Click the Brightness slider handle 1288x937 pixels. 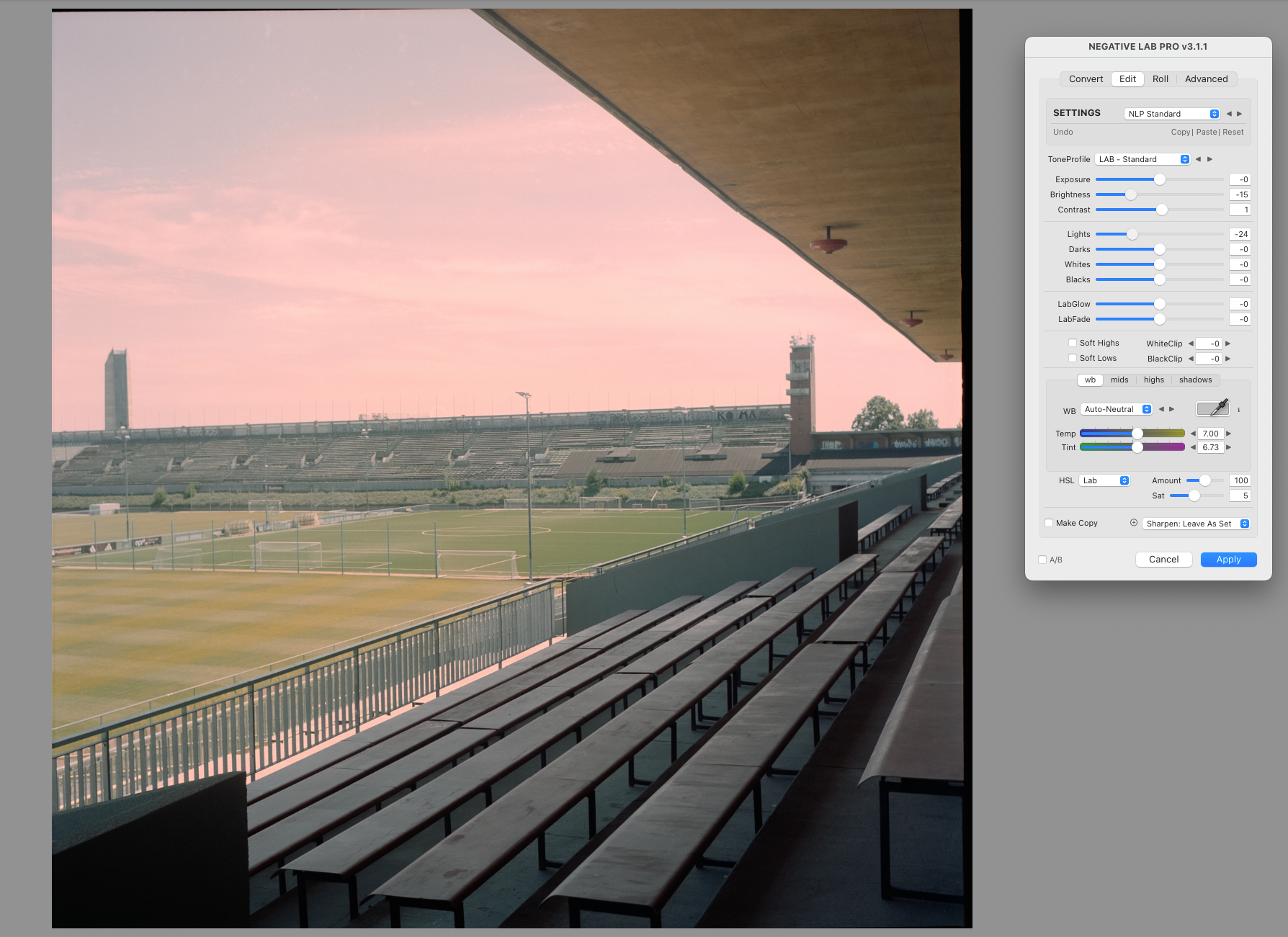click(x=1131, y=194)
